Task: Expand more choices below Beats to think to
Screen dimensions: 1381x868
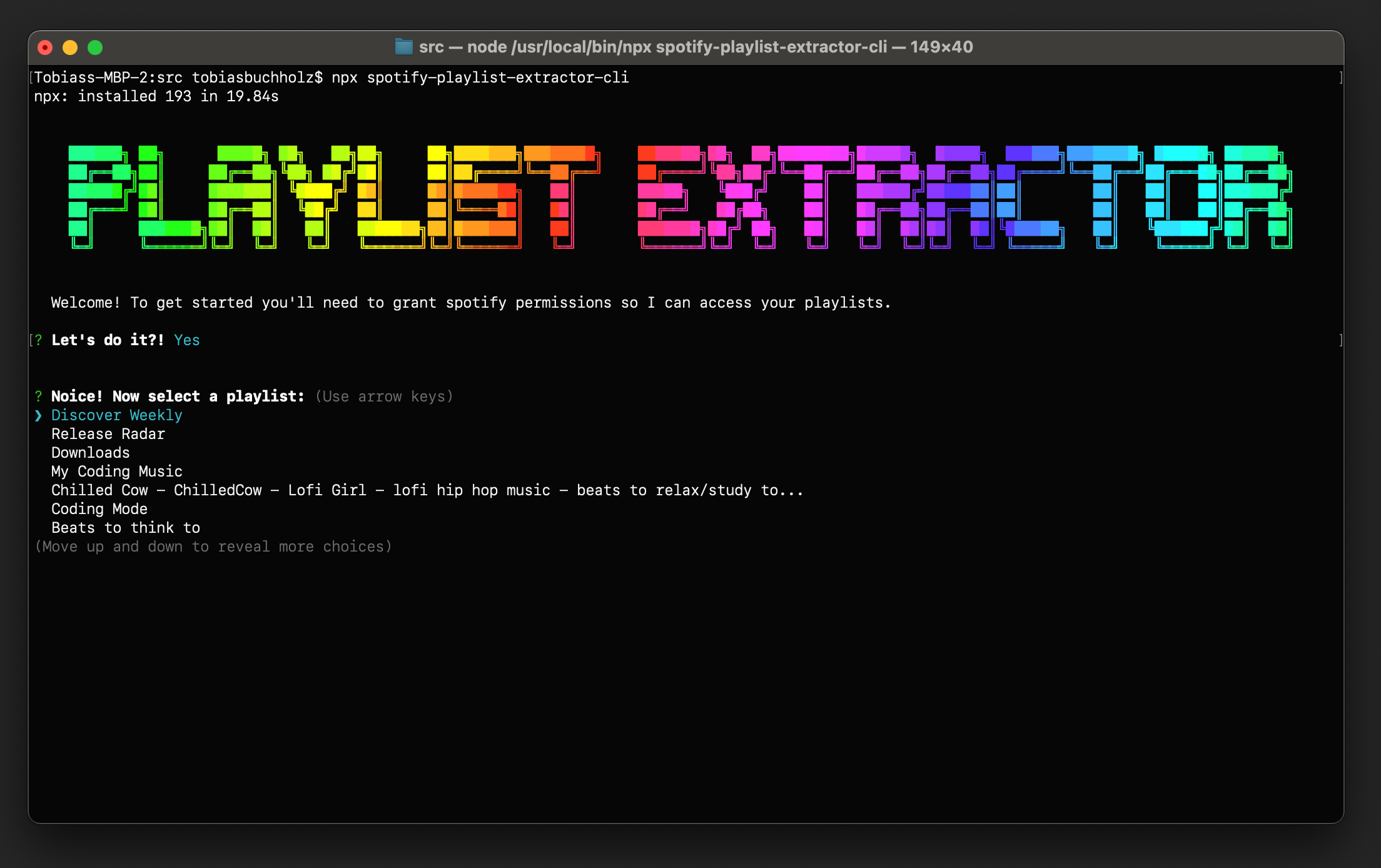Action: point(214,546)
